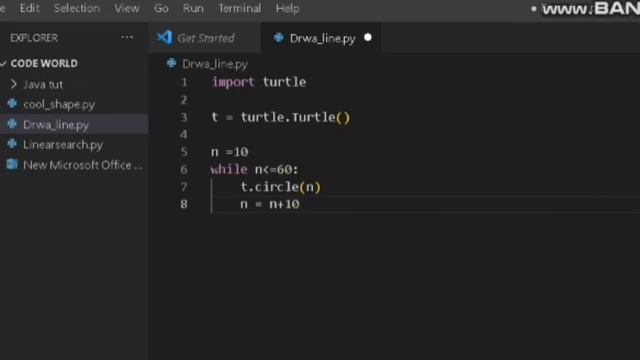Open the Run menu
This screenshot has width=640, height=360.
coord(193,8)
